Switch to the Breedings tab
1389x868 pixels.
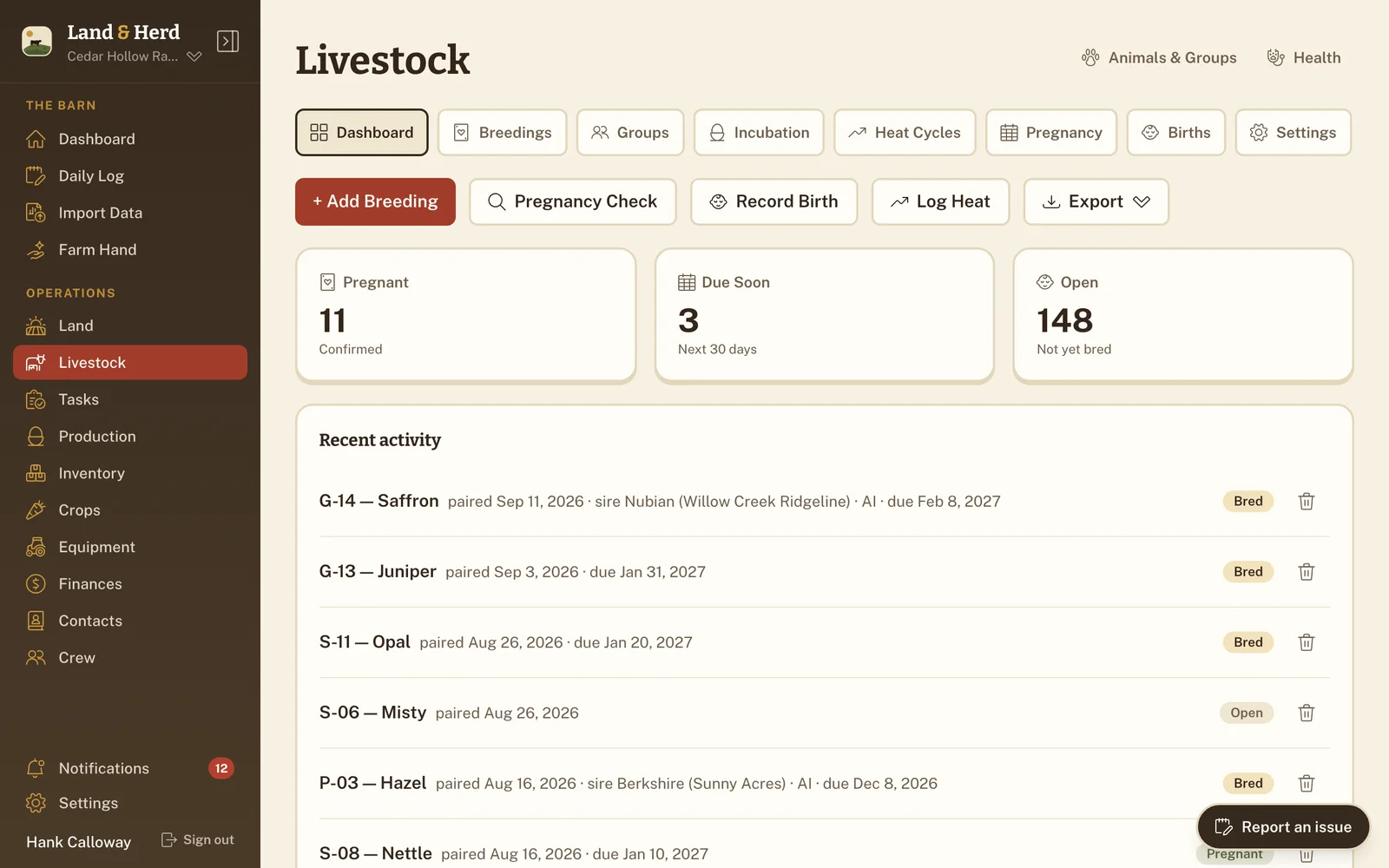tap(503, 132)
